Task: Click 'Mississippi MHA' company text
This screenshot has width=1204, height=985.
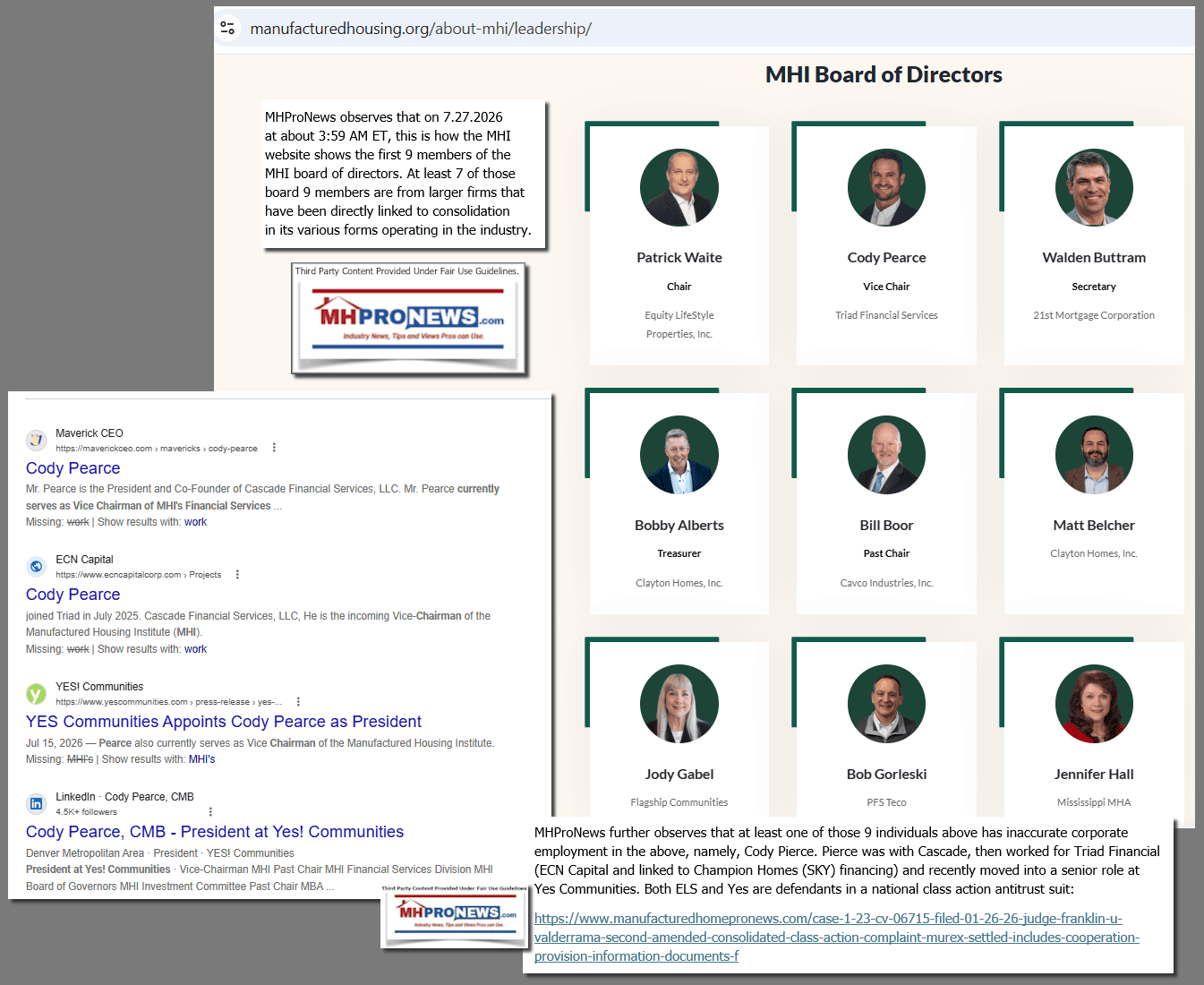Action: point(1094,802)
